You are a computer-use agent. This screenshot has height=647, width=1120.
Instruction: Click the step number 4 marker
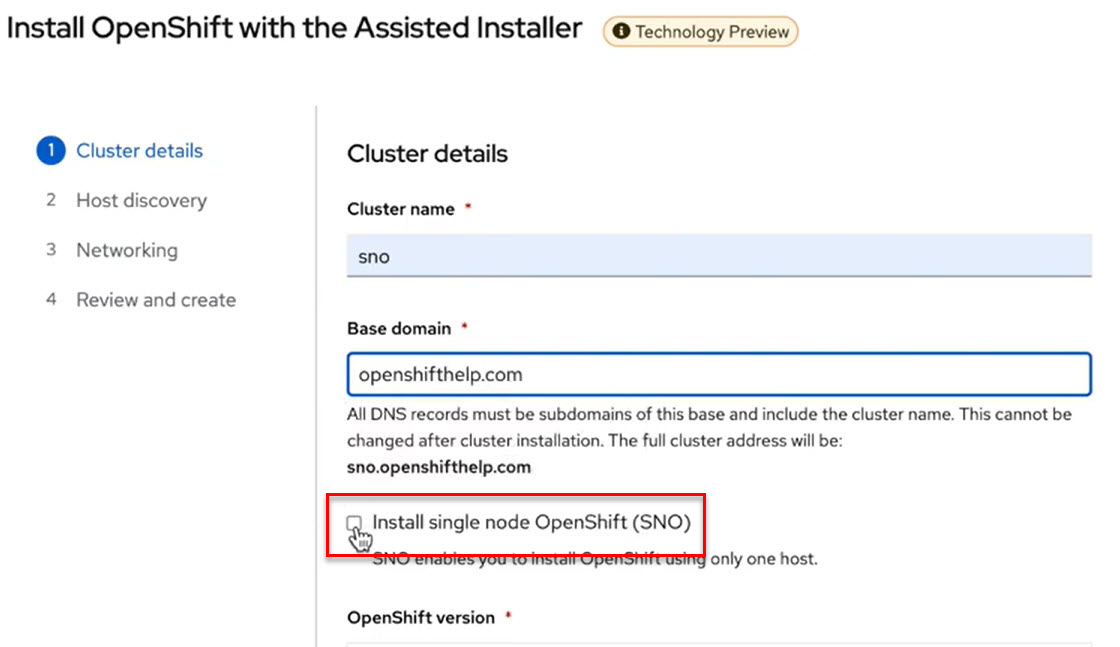51,299
